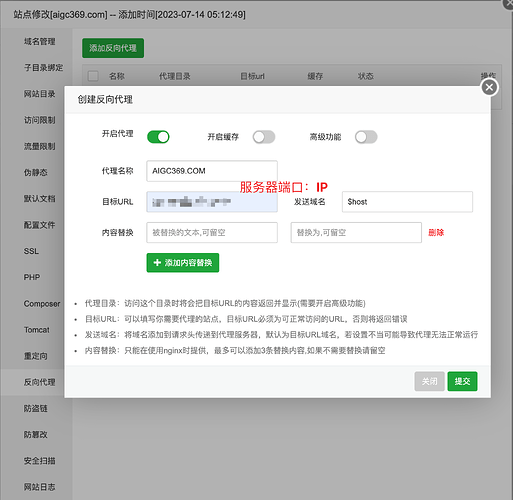Submit the form with 提交 button
513x500 pixels.
pyautogui.click(x=462, y=381)
